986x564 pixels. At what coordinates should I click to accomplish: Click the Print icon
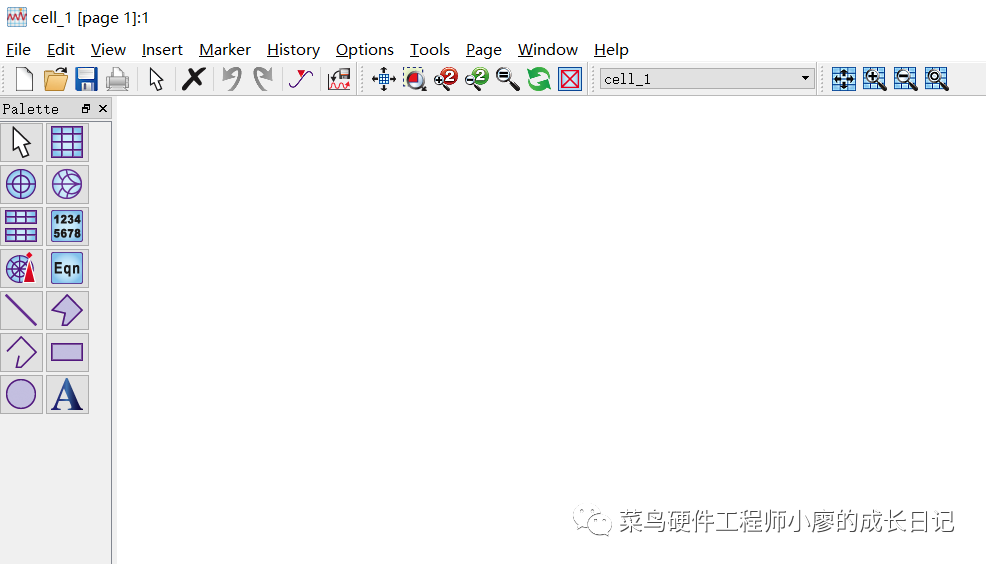pos(117,79)
